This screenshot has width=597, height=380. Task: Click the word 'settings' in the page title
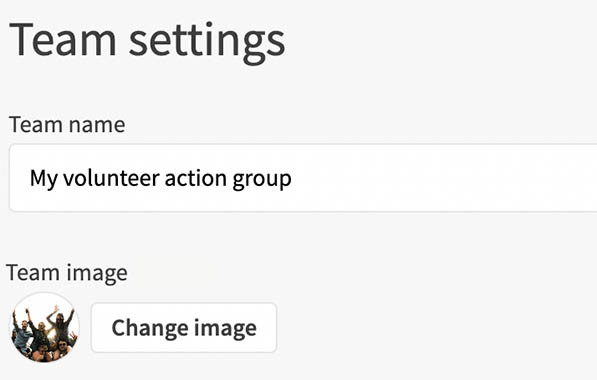click(207, 42)
